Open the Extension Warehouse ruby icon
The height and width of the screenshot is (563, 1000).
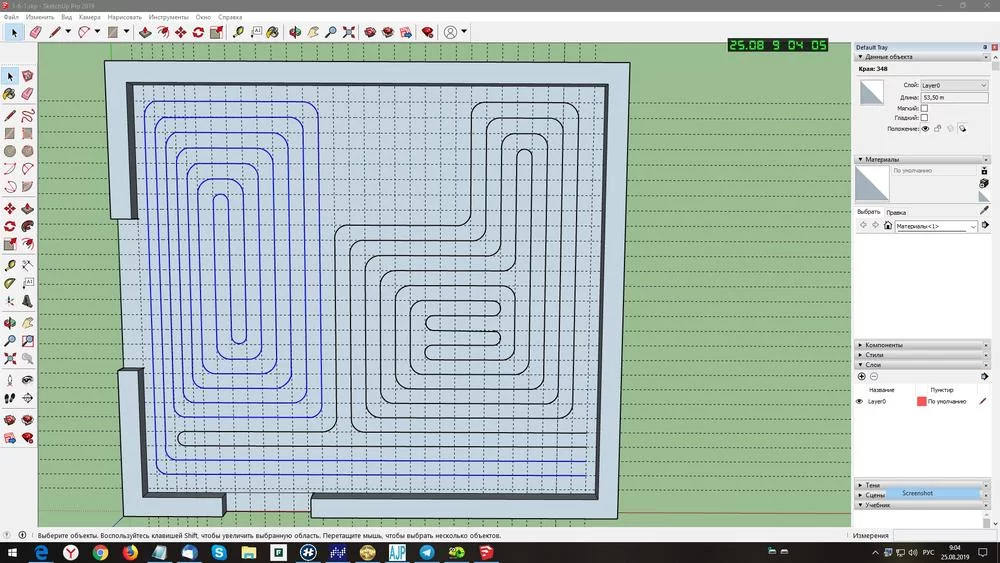tap(427, 32)
